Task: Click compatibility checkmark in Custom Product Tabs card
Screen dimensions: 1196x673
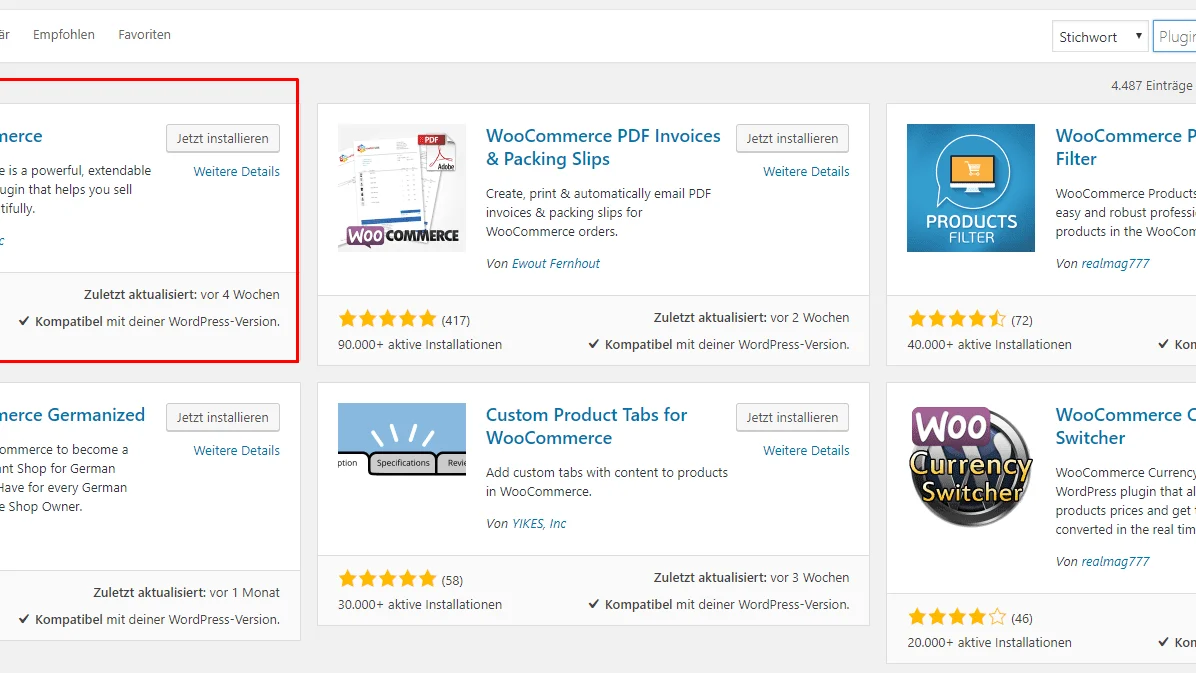Action: [x=593, y=604]
